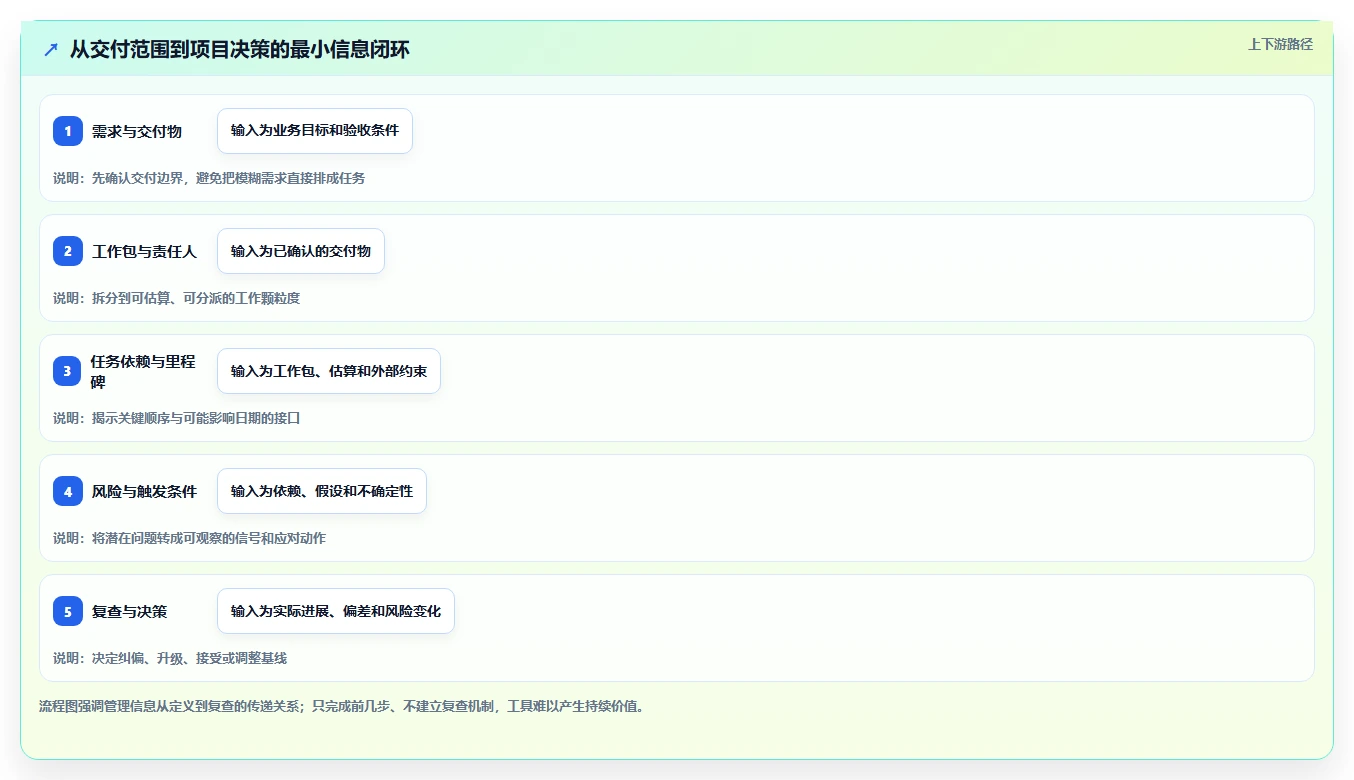Click the 上下游路径 label
This screenshot has height=780, width=1354.
(1280, 44)
